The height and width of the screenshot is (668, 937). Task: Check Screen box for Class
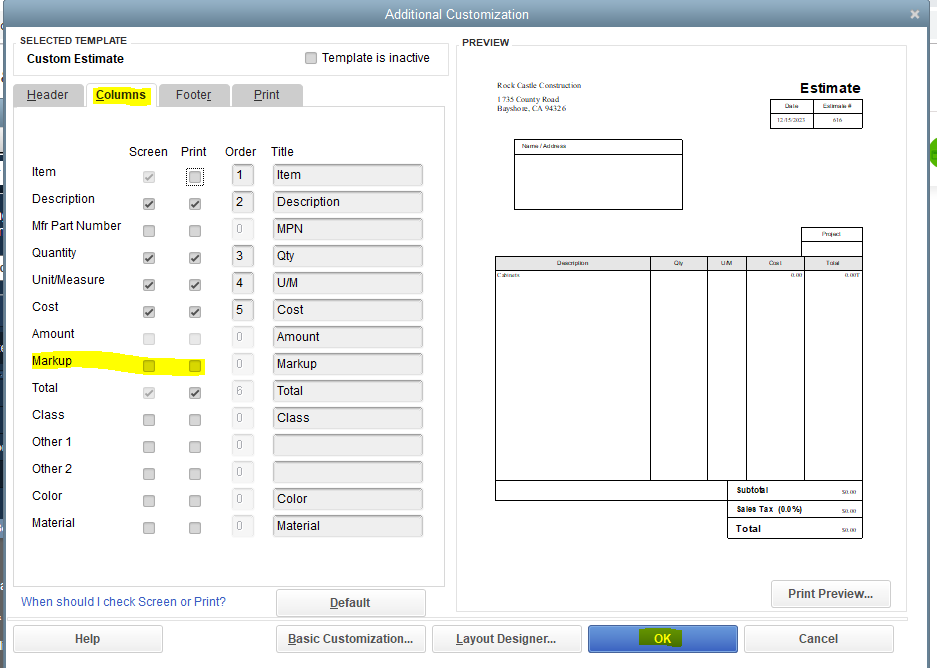coord(149,420)
